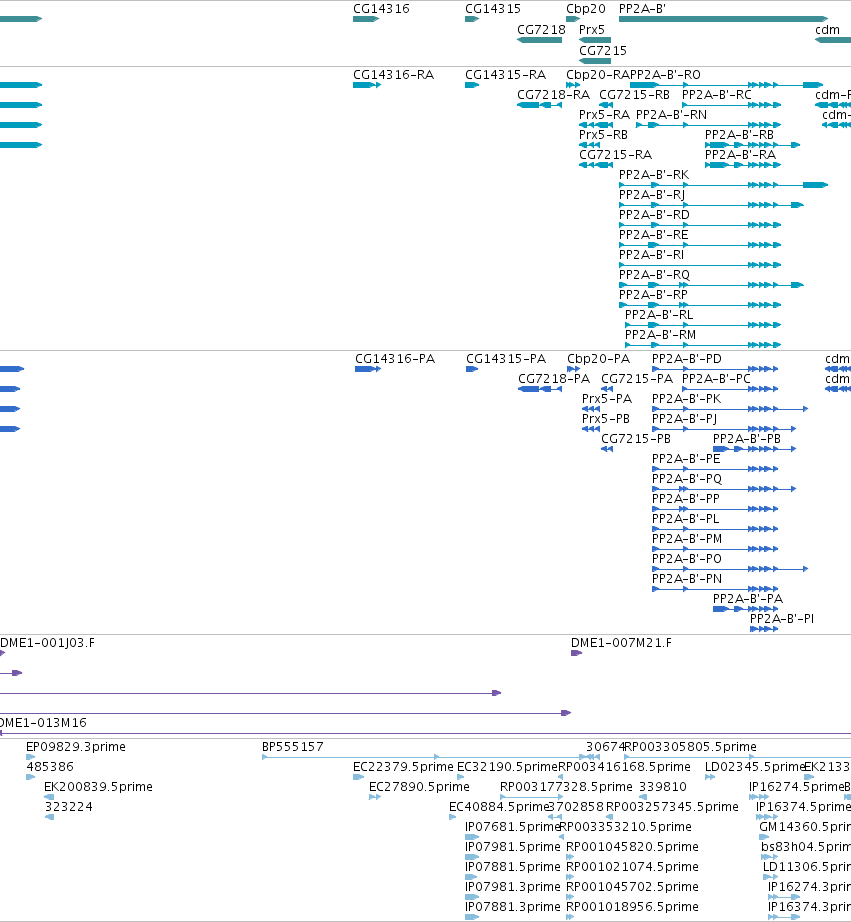851x922 pixels.
Task: Open protein PP2A-B'-PI
Action: click(782, 619)
